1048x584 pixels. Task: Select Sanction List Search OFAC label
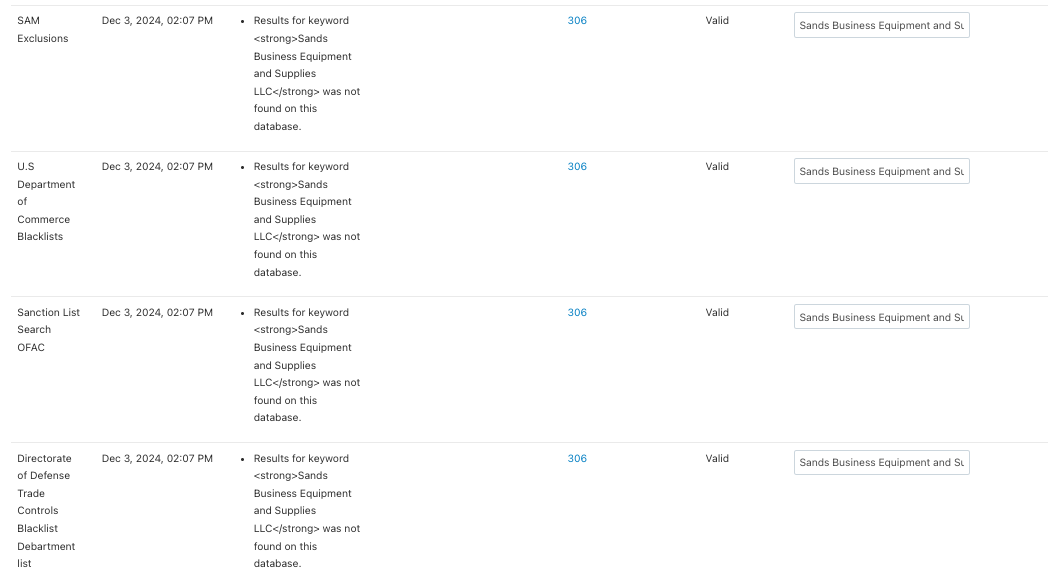point(48,329)
